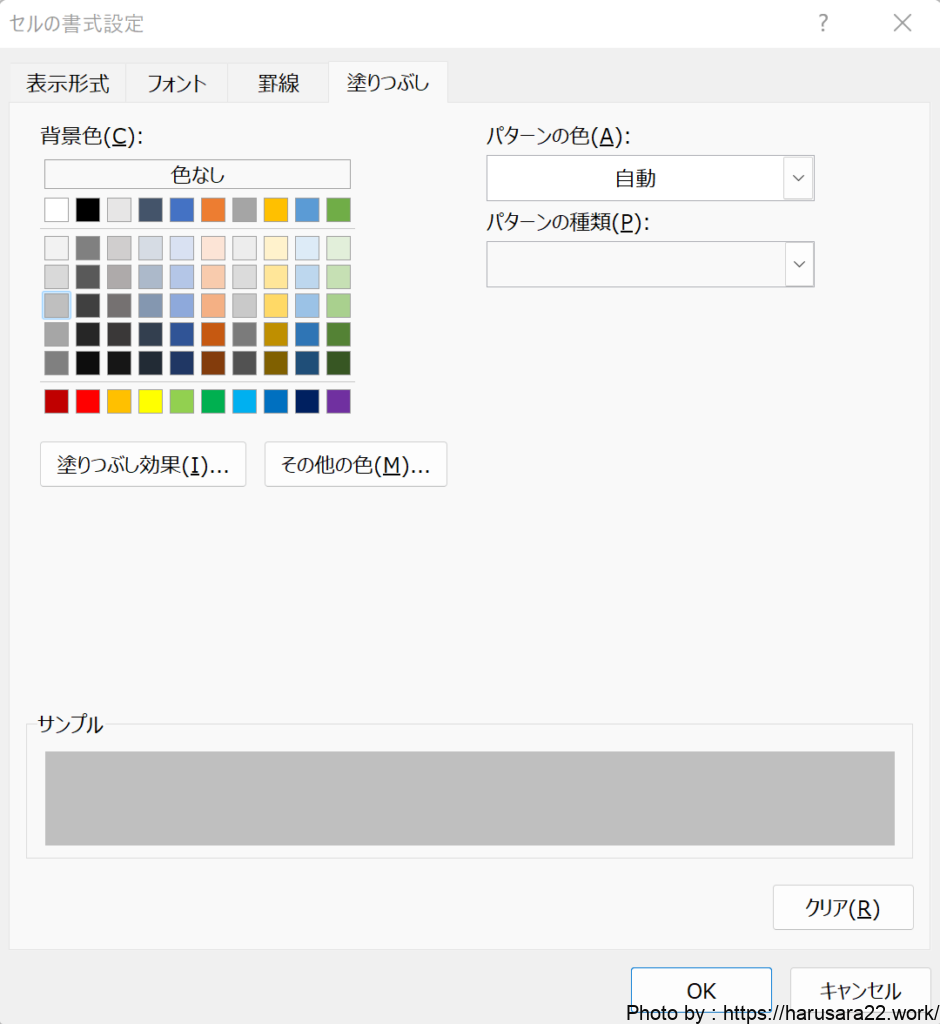940x1024 pixels.
Task: Open the フォント tab
Action: point(177,83)
